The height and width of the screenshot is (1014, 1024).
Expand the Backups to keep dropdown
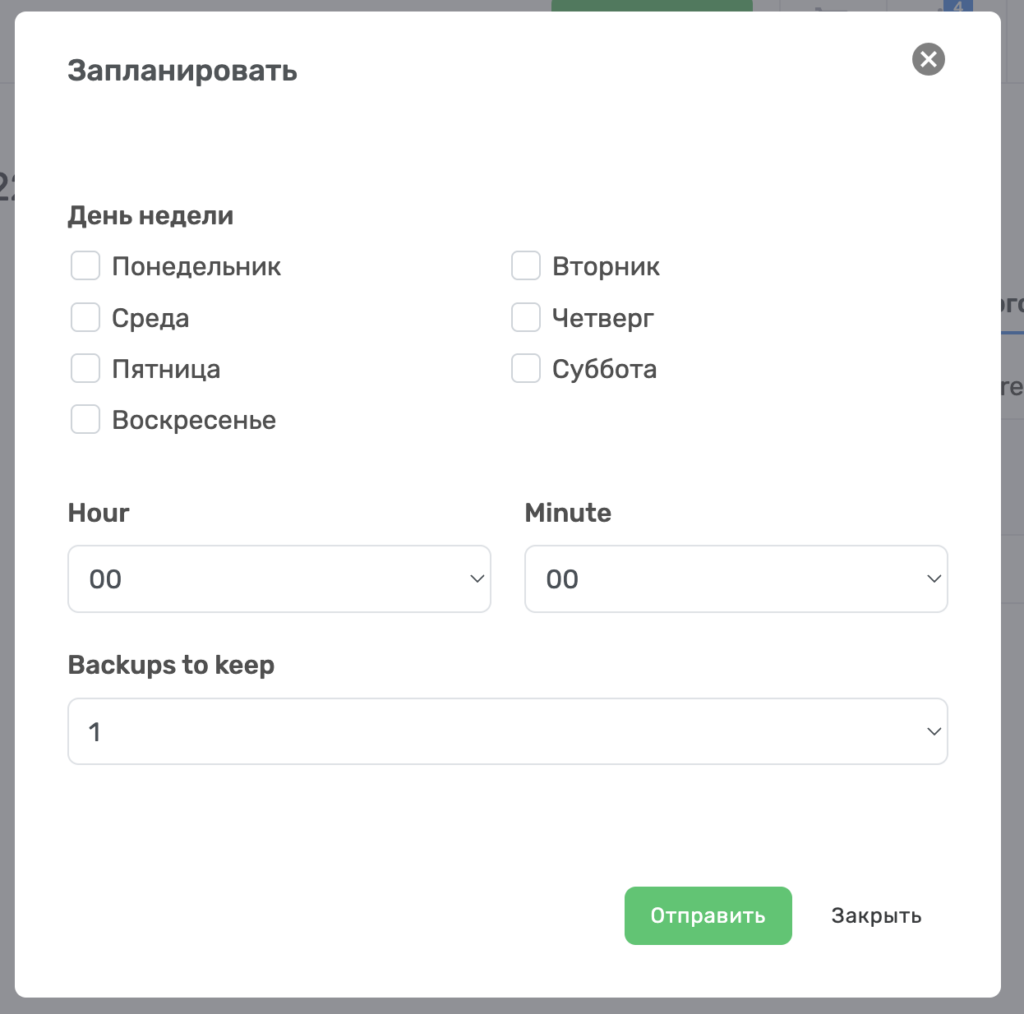click(507, 731)
